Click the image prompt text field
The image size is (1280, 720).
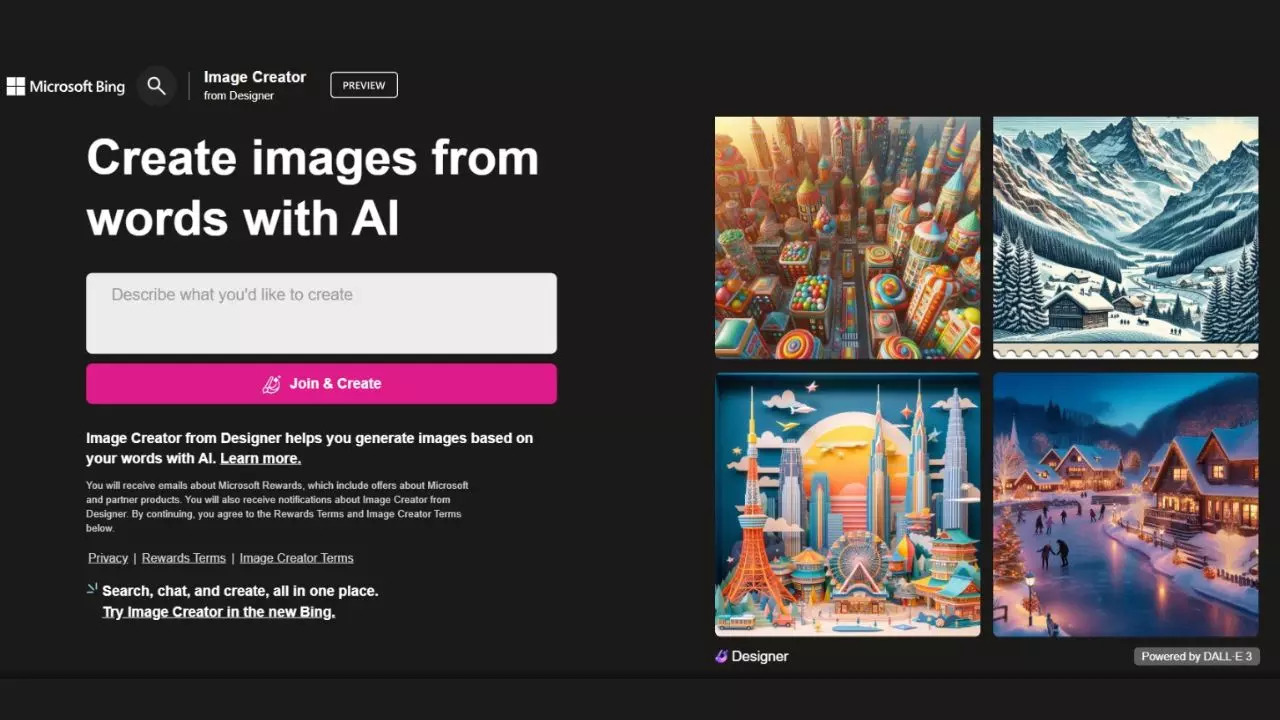320,312
